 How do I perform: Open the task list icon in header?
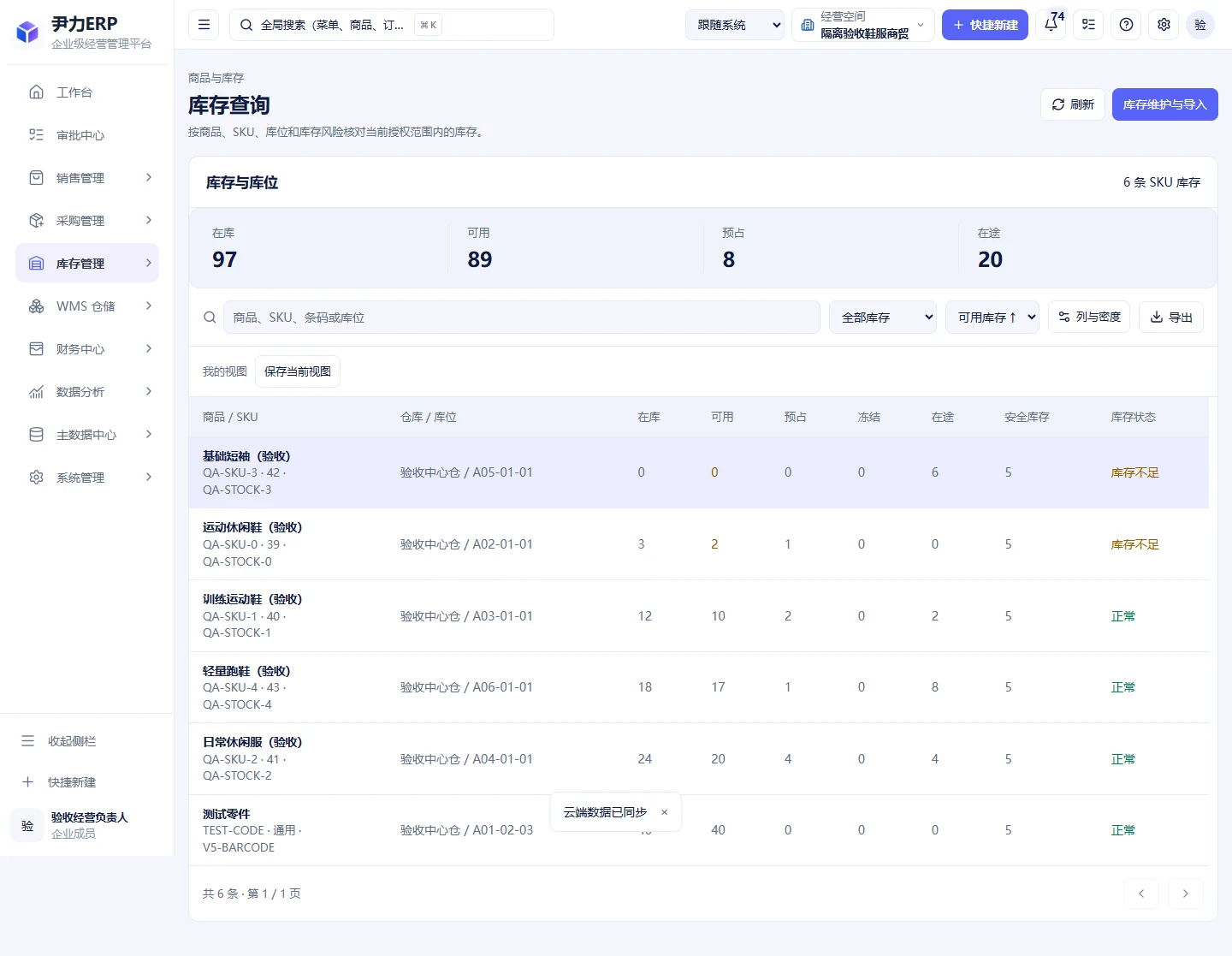click(1088, 25)
